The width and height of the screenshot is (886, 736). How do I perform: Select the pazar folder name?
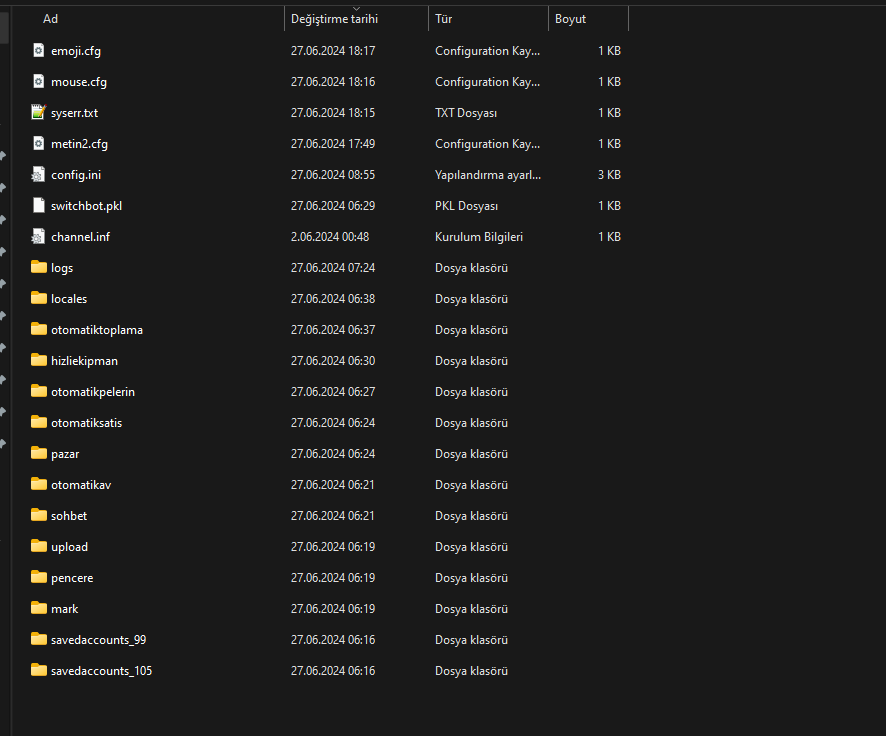coord(65,454)
